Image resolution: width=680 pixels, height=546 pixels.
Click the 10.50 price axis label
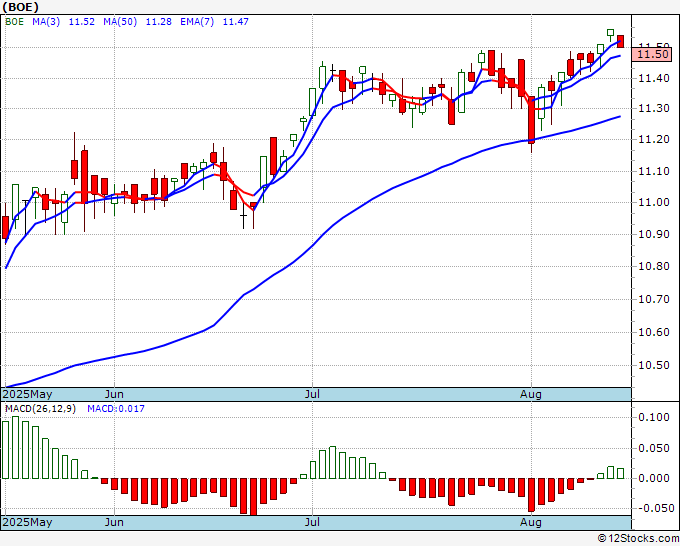coord(654,365)
